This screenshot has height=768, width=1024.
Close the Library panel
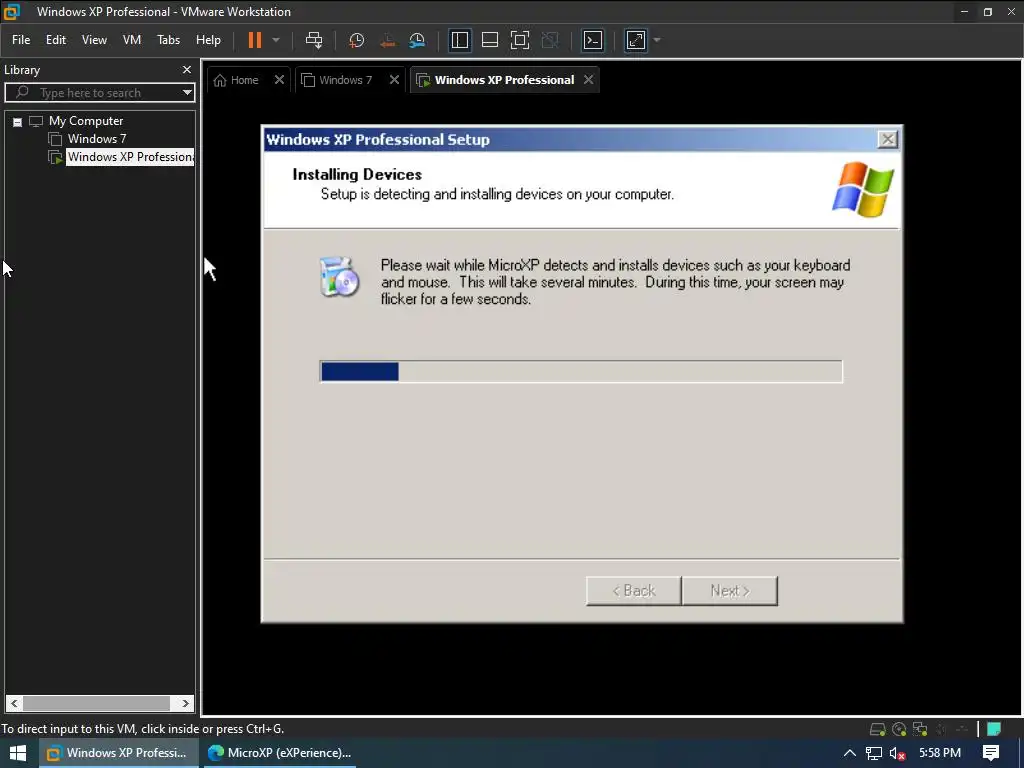(x=187, y=69)
